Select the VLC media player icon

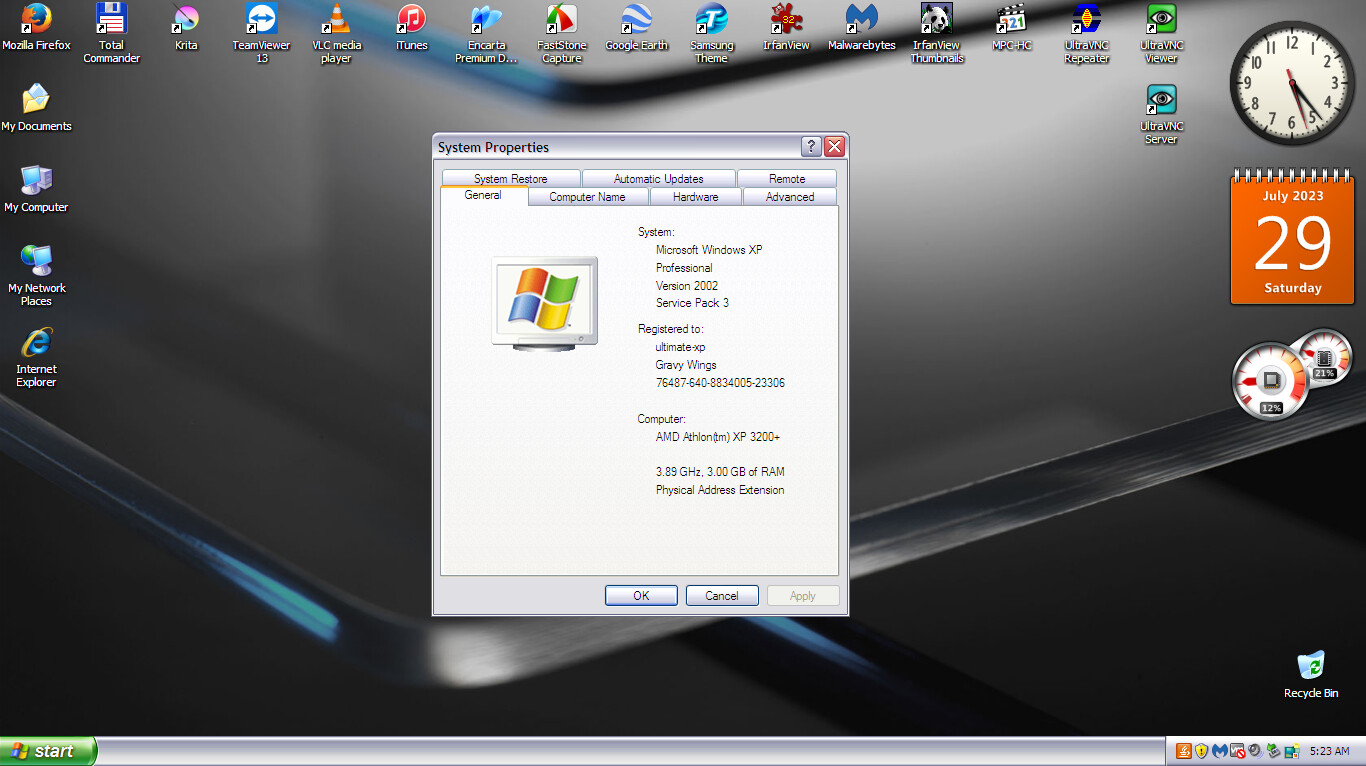(336, 20)
